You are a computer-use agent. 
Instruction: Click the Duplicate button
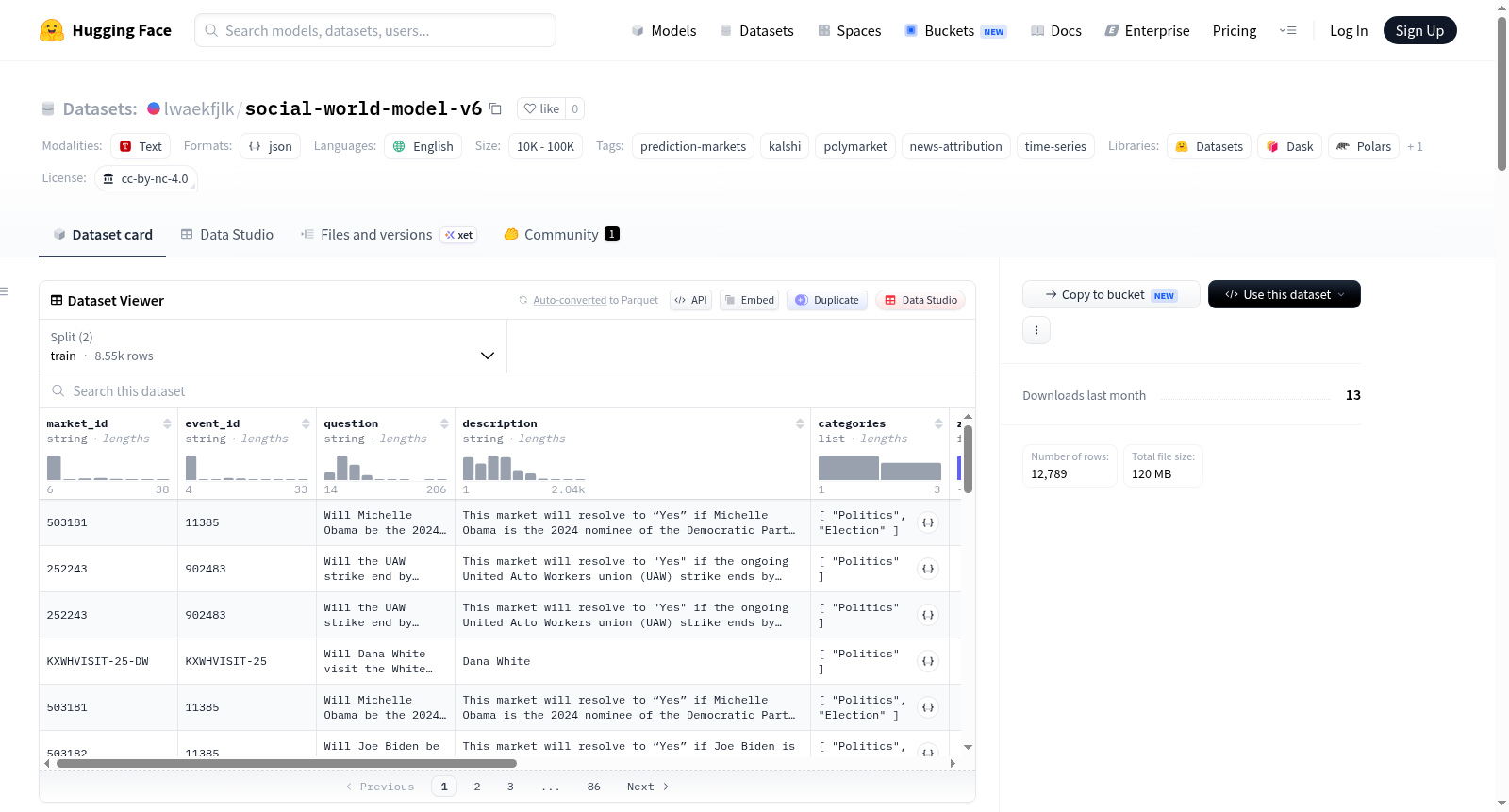pos(826,300)
